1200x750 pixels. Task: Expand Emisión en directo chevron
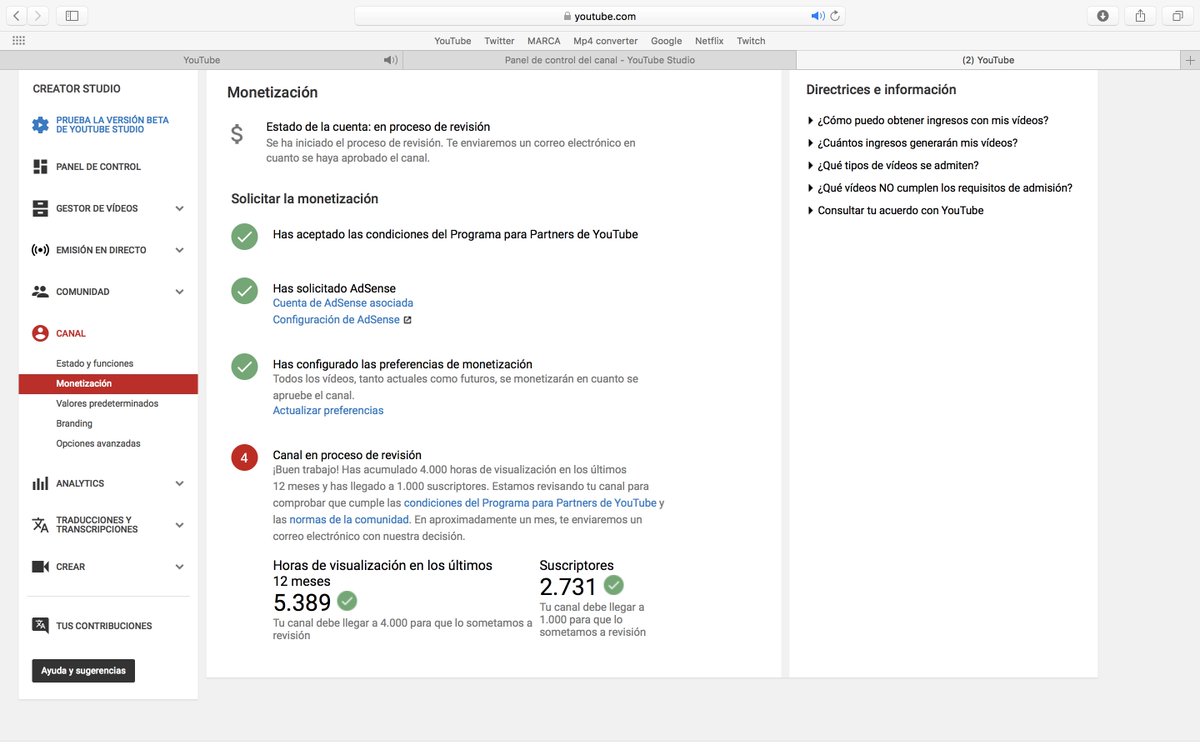[180, 250]
